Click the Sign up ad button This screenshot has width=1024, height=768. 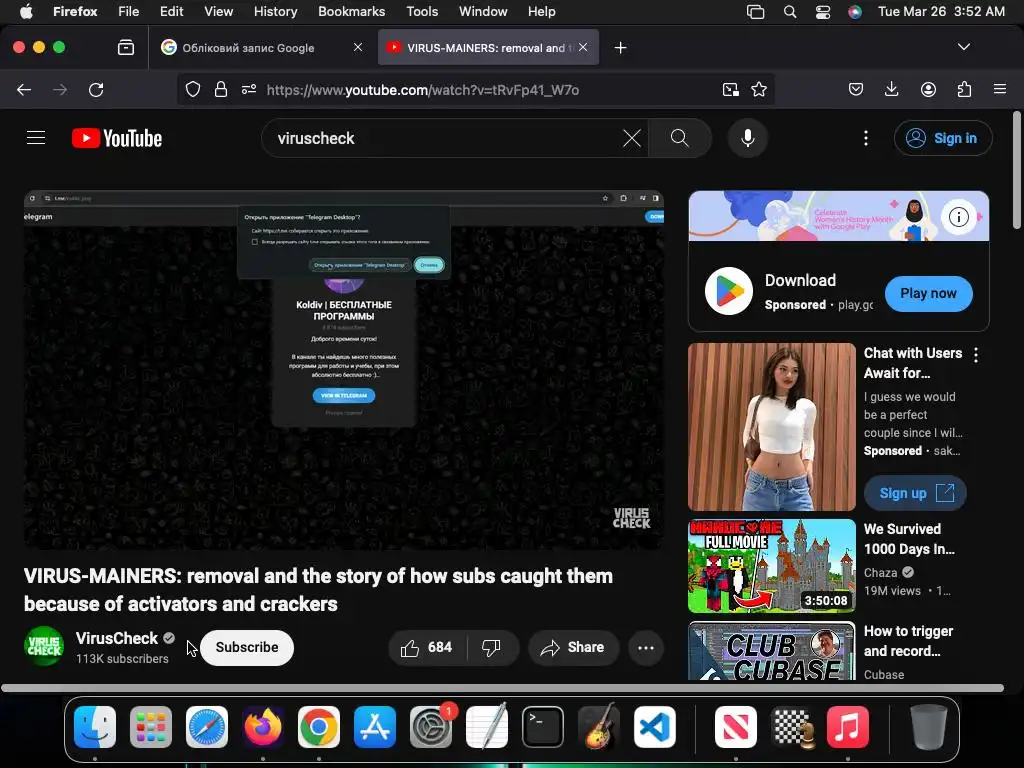(915, 493)
